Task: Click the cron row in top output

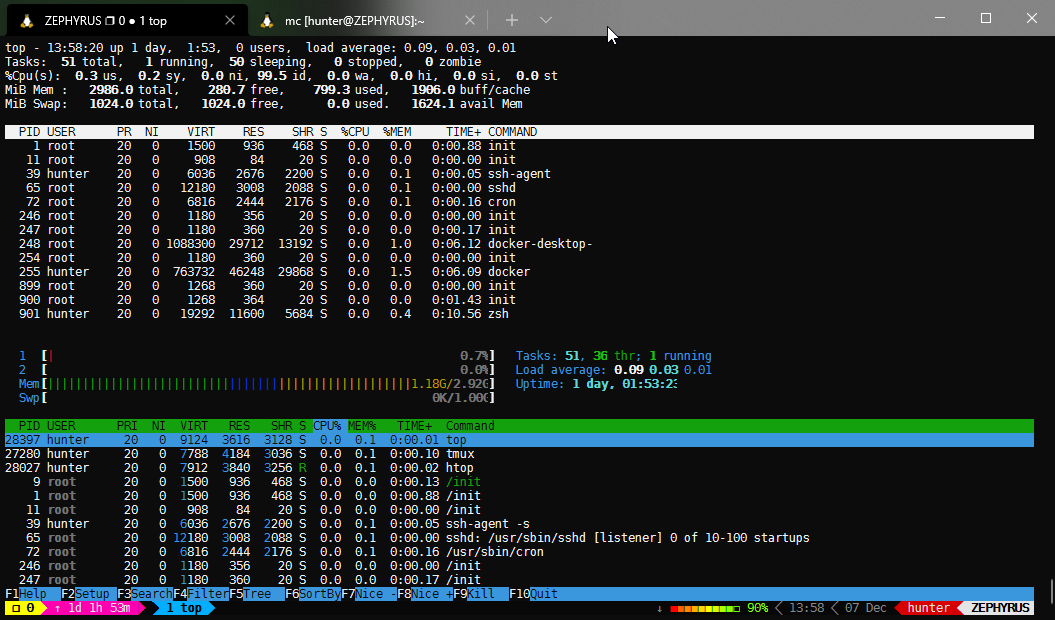Action: pyautogui.click(x=519, y=202)
